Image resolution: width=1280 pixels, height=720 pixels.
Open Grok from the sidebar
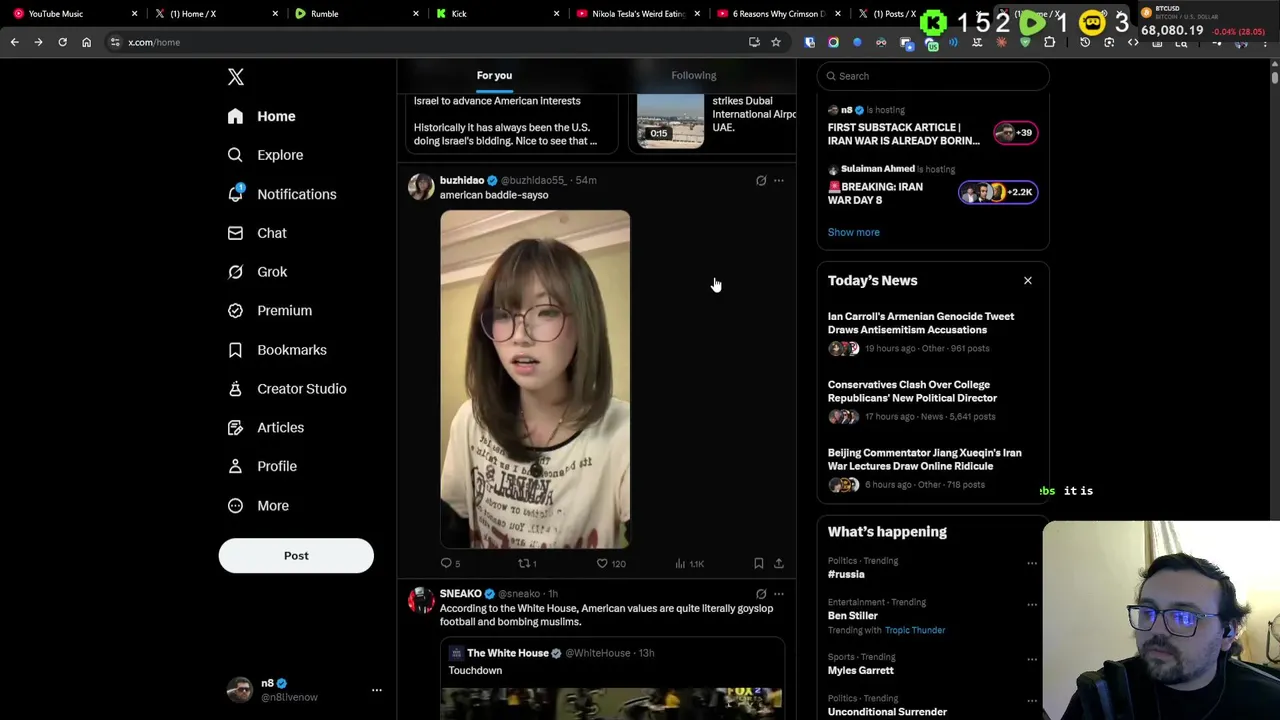tap(257, 272)
